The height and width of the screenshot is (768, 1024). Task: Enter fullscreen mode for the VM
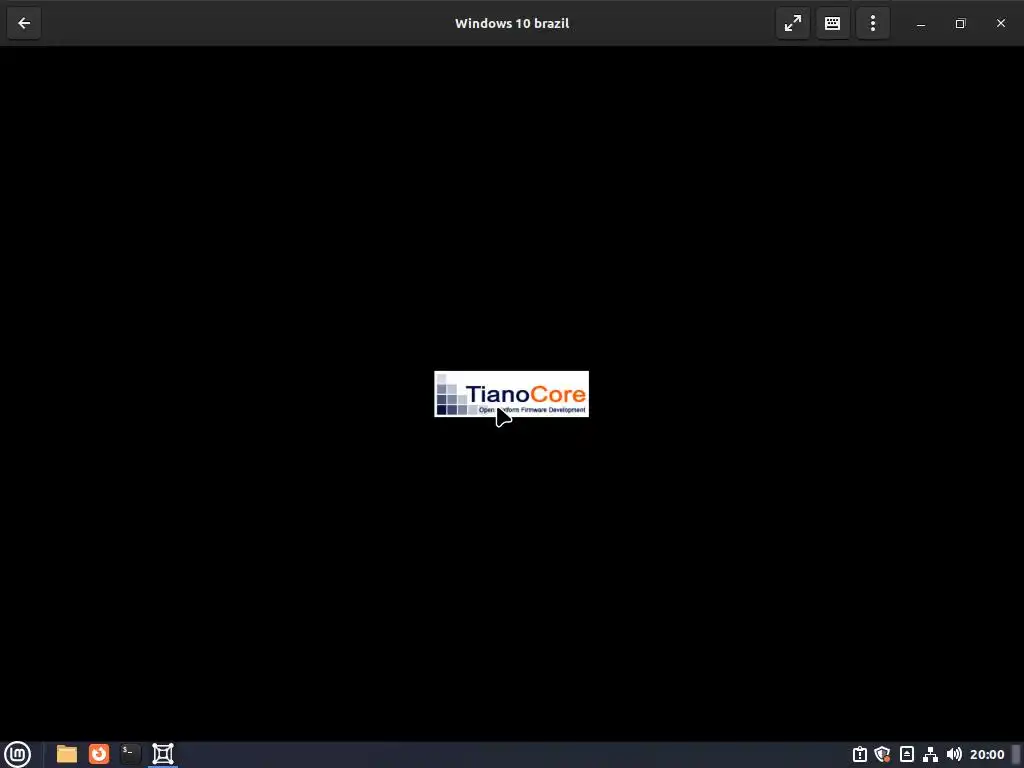pyautogui.click(x=793, y=24)
